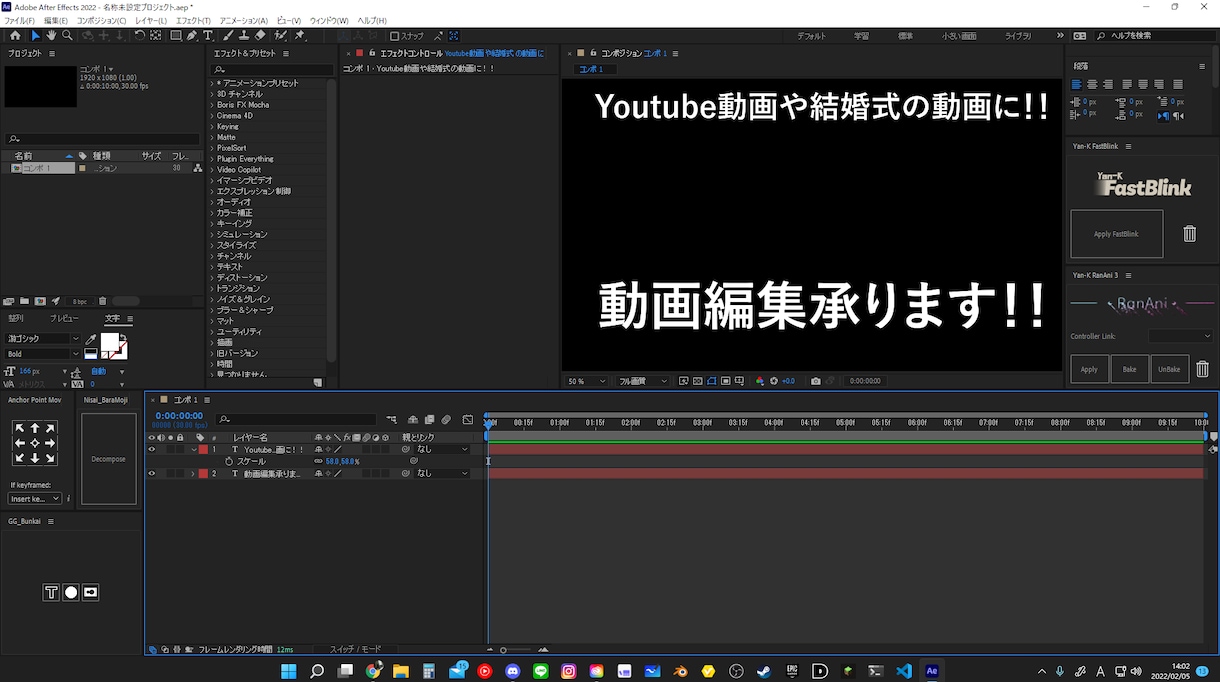Switch to the 標準 workspace

(905, 36)
